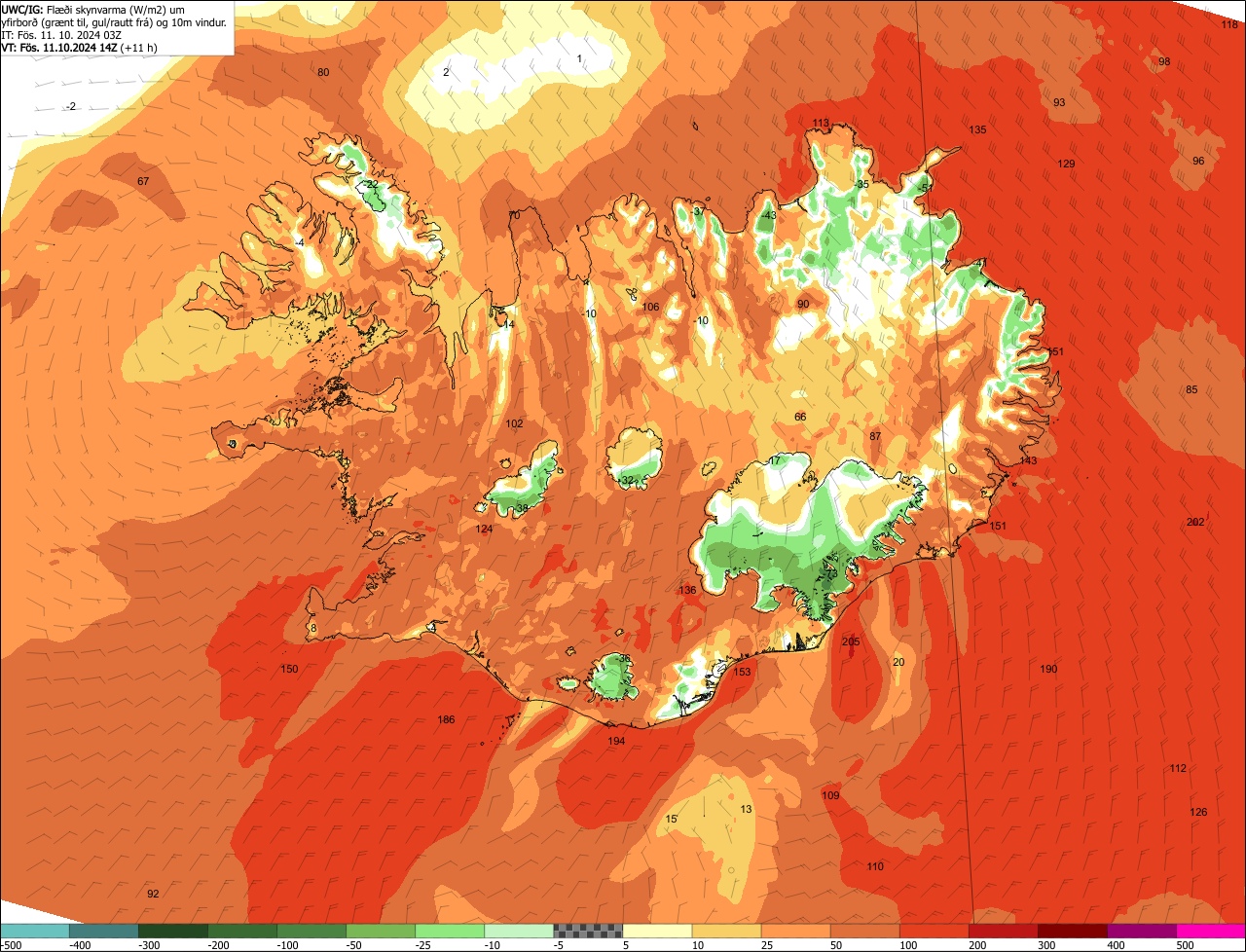Click the map value 90 inland
The image size is (1246, 952).
tap(803, 304)
